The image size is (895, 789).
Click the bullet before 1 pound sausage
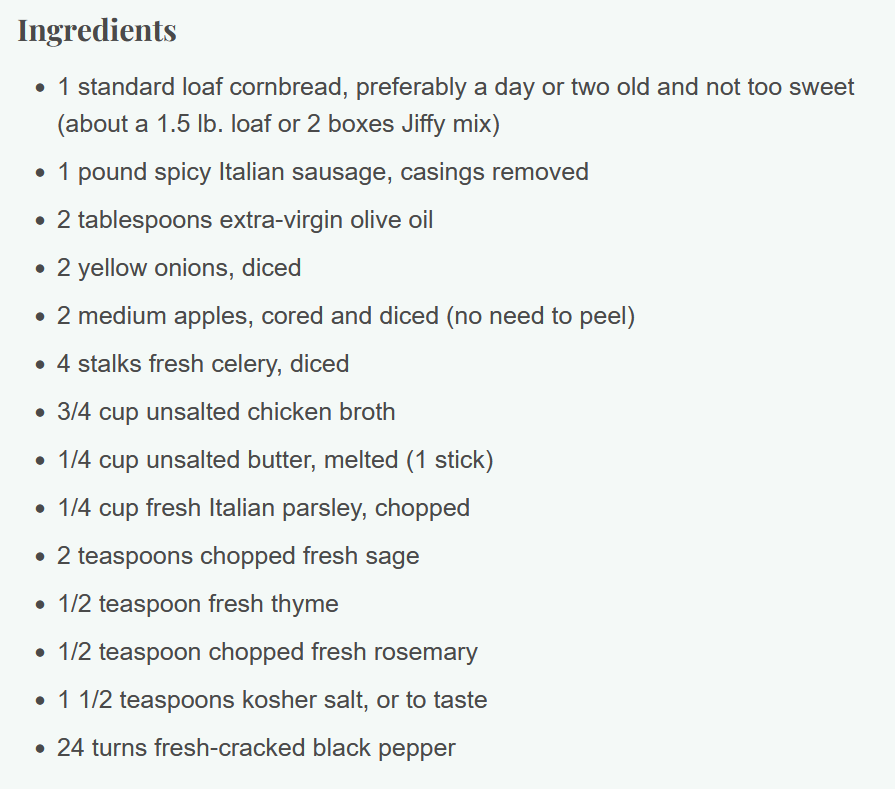[x=39, y=172]
